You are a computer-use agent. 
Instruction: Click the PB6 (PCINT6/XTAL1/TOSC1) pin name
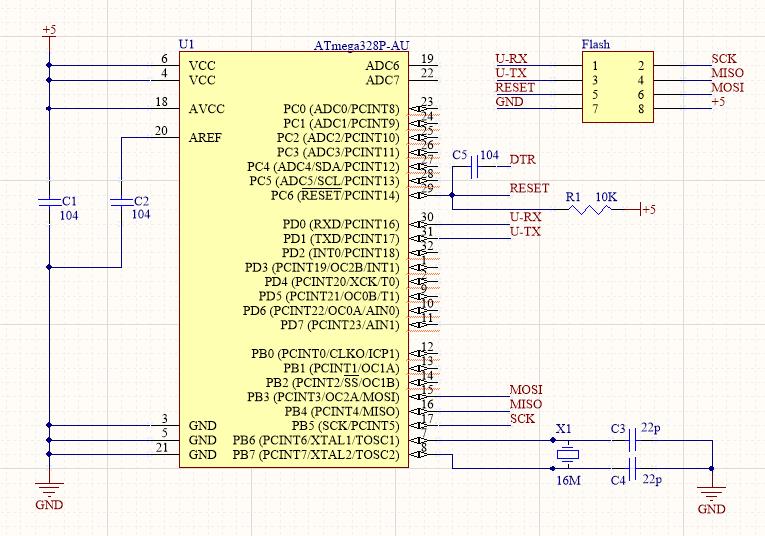point(316,440)
